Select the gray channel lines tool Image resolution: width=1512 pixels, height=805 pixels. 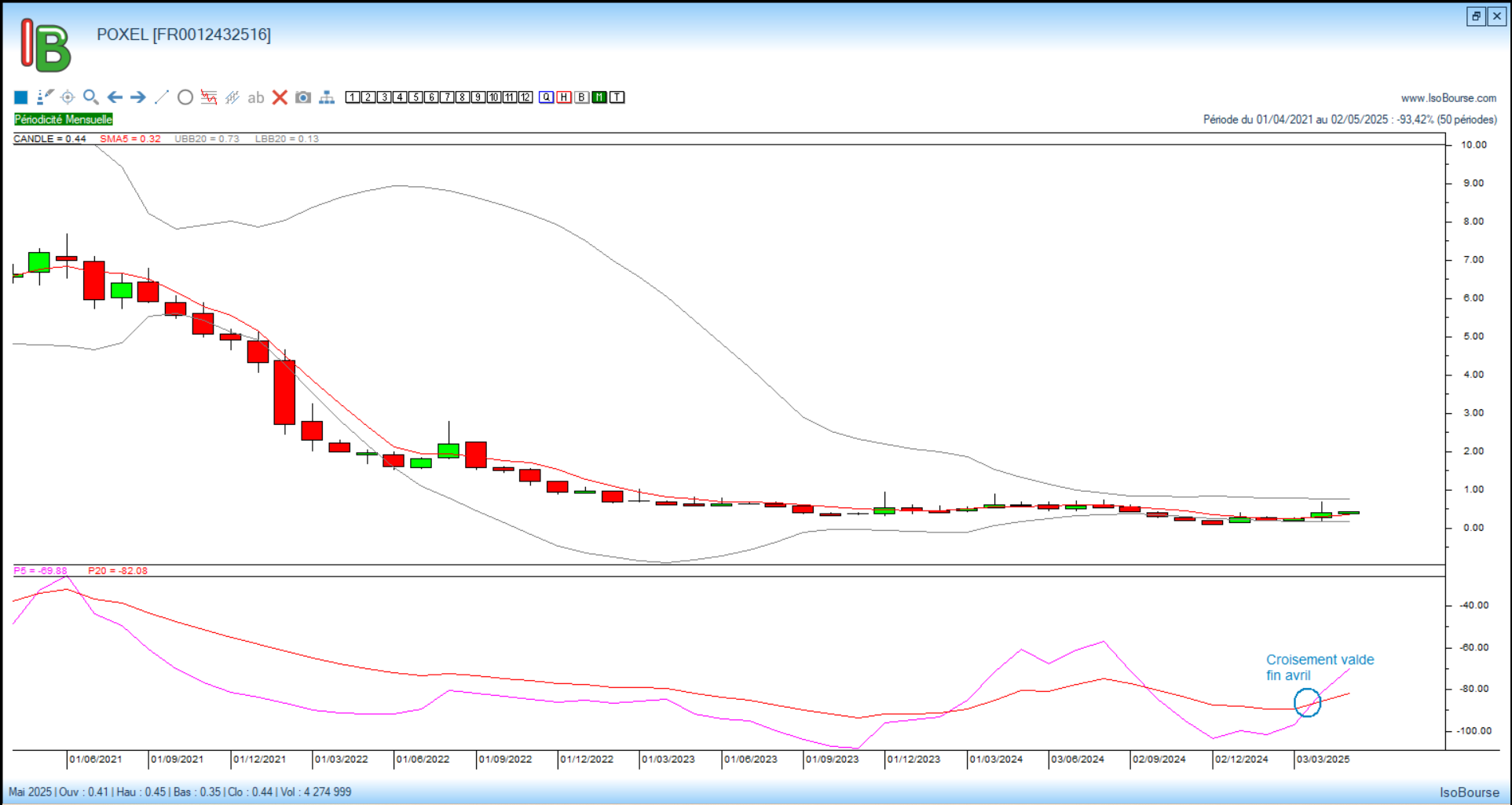(232, 97)
